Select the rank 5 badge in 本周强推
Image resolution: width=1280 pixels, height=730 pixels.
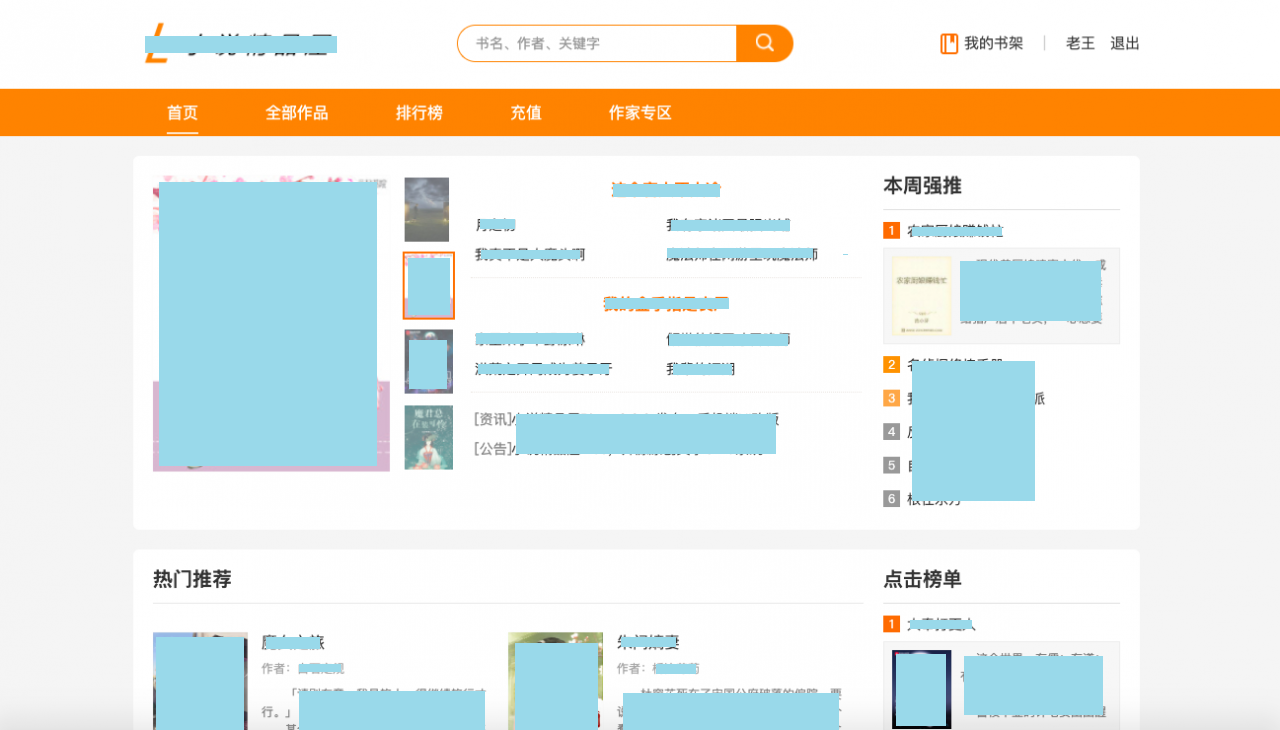pos(891,465)
